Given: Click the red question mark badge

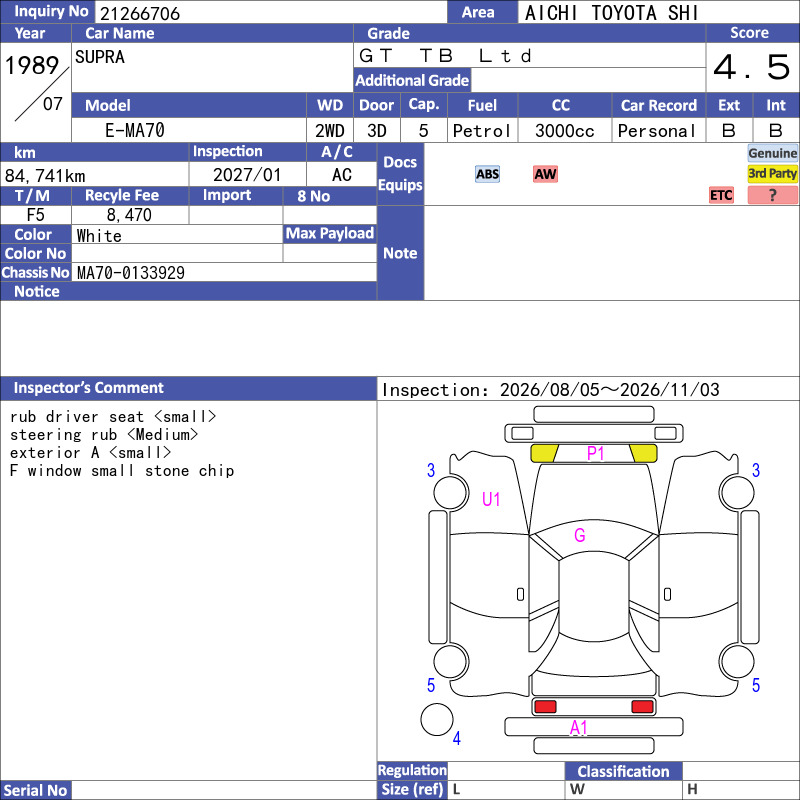Looking at the screenshot, I should click(x=772, y=195).
